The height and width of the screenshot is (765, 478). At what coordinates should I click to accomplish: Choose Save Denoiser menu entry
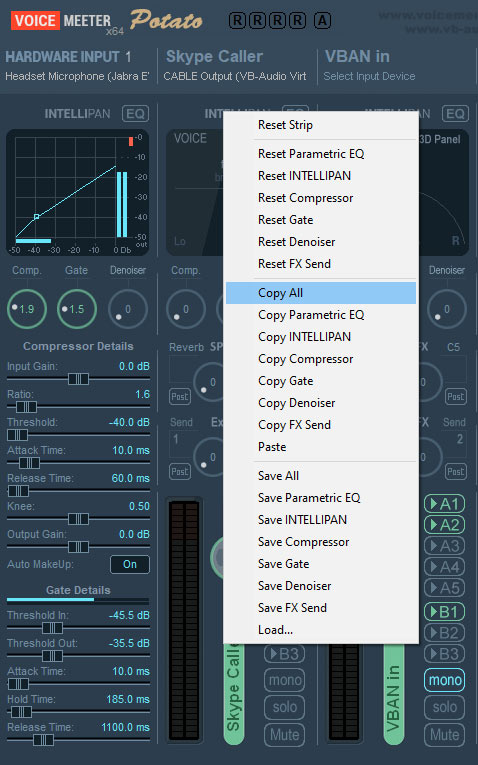click(x=321, y=585)
